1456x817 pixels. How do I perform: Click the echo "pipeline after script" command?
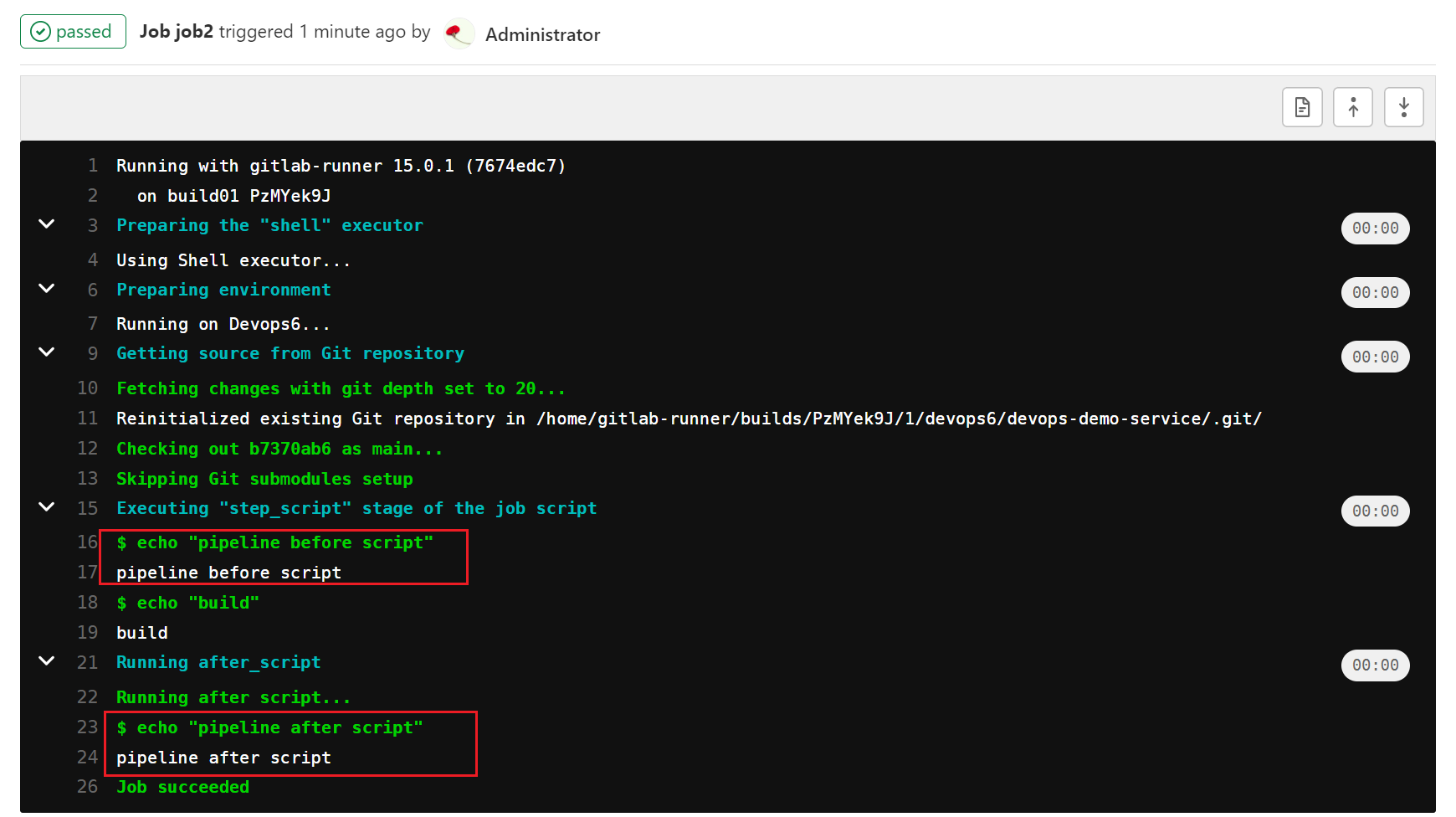tap(269, 727)
